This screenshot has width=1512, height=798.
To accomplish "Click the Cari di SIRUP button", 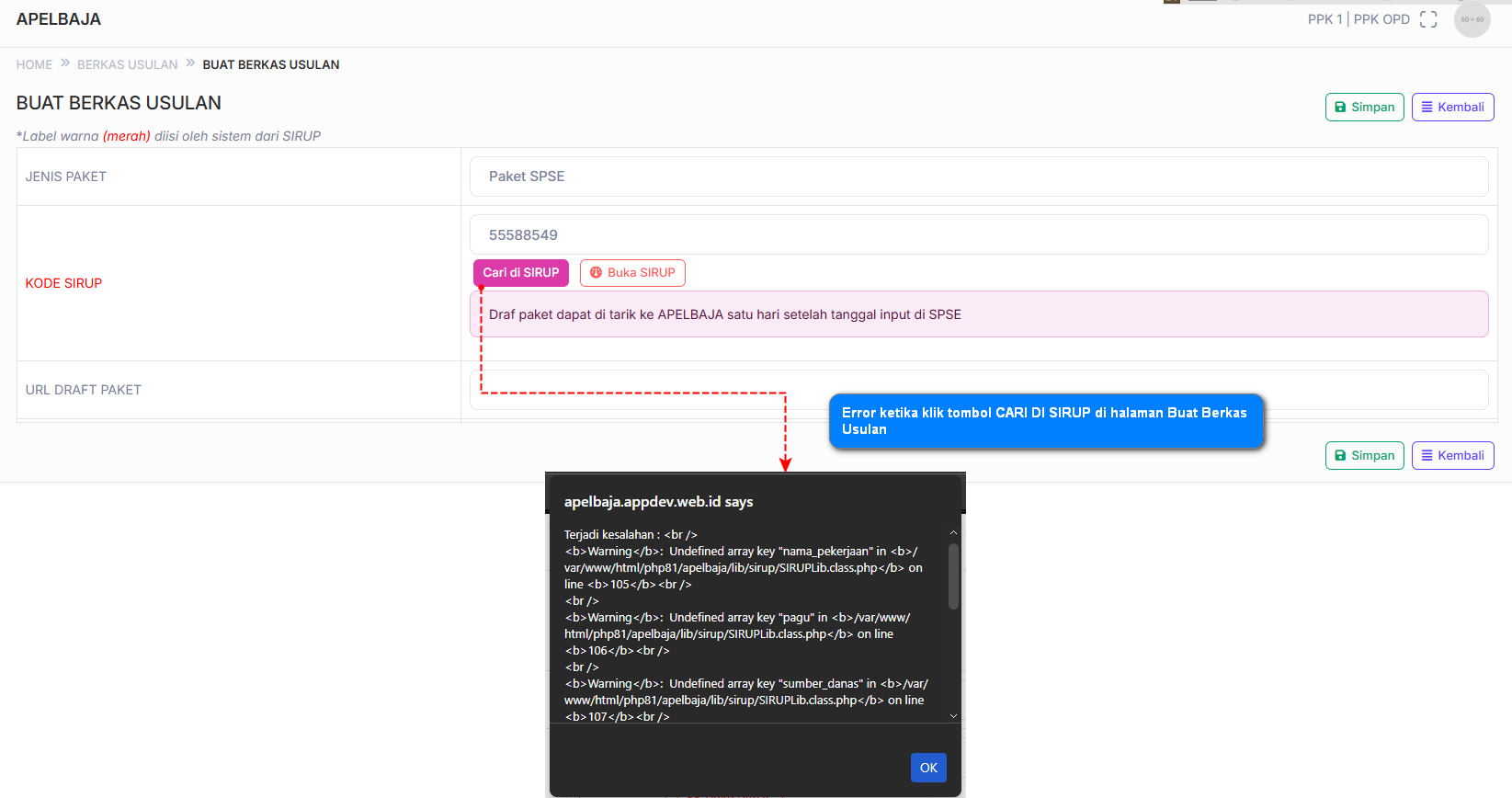I will [x=521, y=272].
